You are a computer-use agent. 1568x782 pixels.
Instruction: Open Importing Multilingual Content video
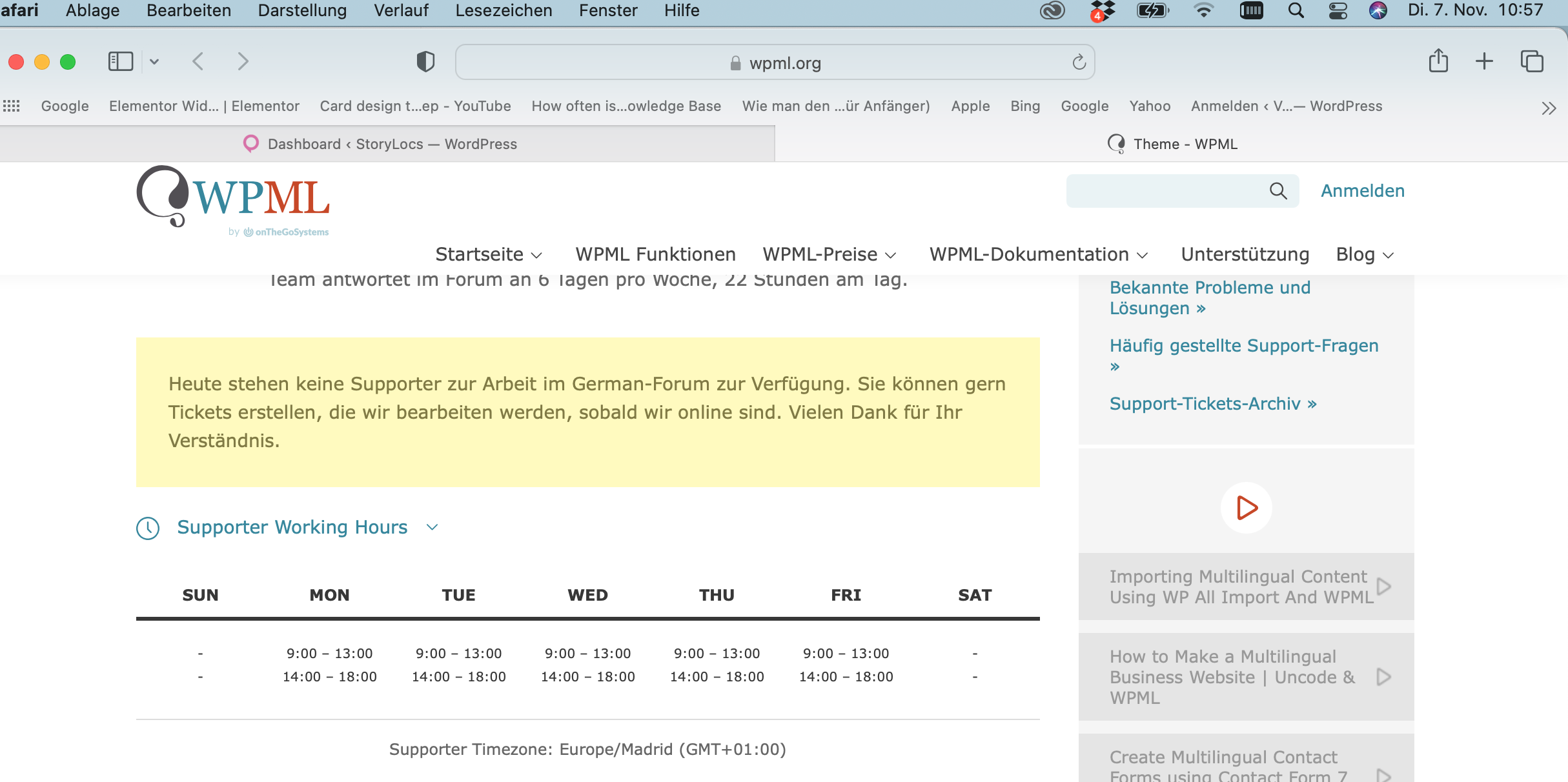pyautogui.click(x=1246, y=586)
